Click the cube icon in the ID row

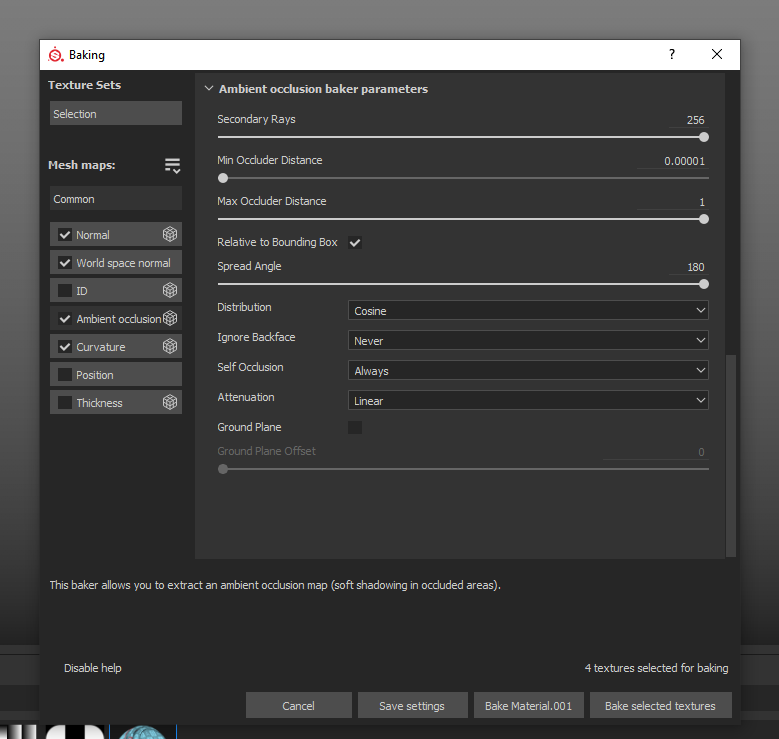[170, 291]
